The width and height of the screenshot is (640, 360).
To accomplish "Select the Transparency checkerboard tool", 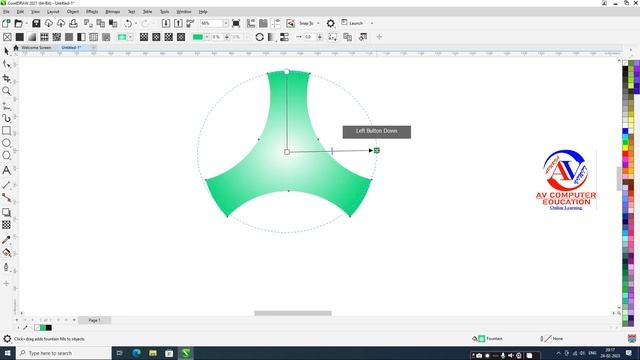I will click(x=6, y=224).
